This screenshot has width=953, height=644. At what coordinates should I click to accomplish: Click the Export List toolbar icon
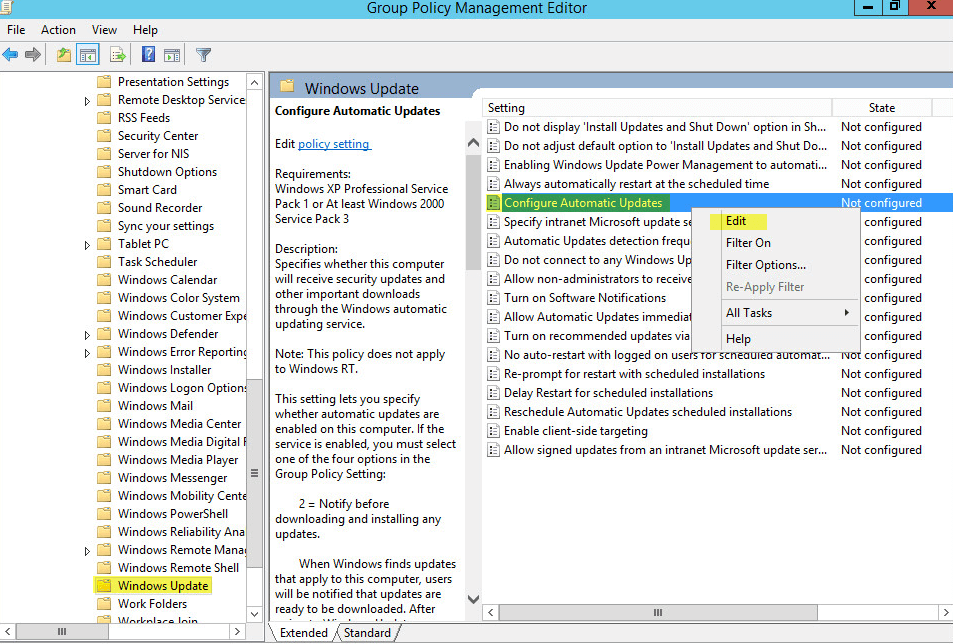click(118, 55)
